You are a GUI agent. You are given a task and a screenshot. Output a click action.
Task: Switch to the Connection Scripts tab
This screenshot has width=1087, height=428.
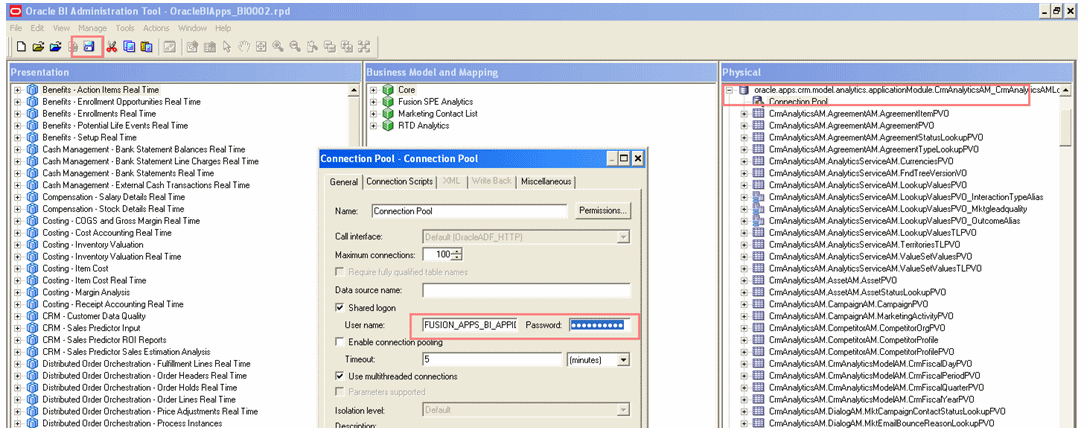[400, 181]
